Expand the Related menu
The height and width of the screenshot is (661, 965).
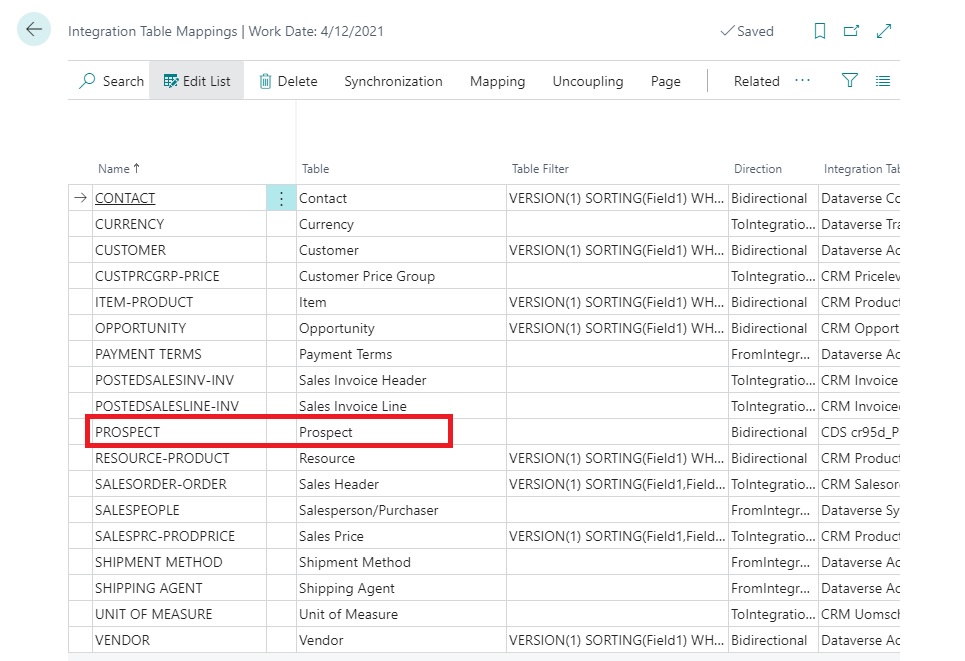point(756,81)
